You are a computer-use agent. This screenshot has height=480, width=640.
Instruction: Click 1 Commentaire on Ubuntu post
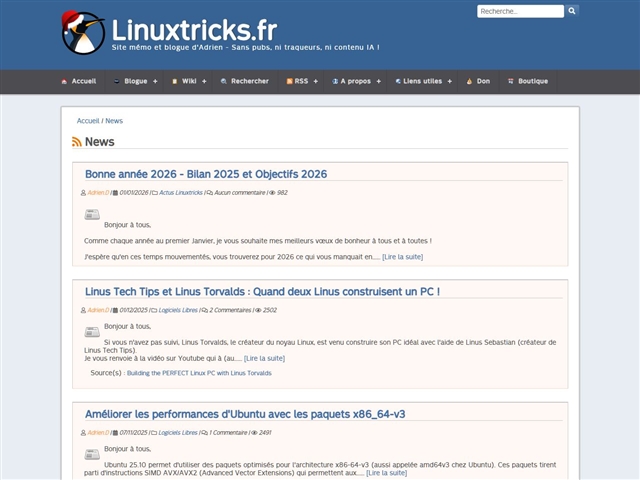click(x=228, y=433)
